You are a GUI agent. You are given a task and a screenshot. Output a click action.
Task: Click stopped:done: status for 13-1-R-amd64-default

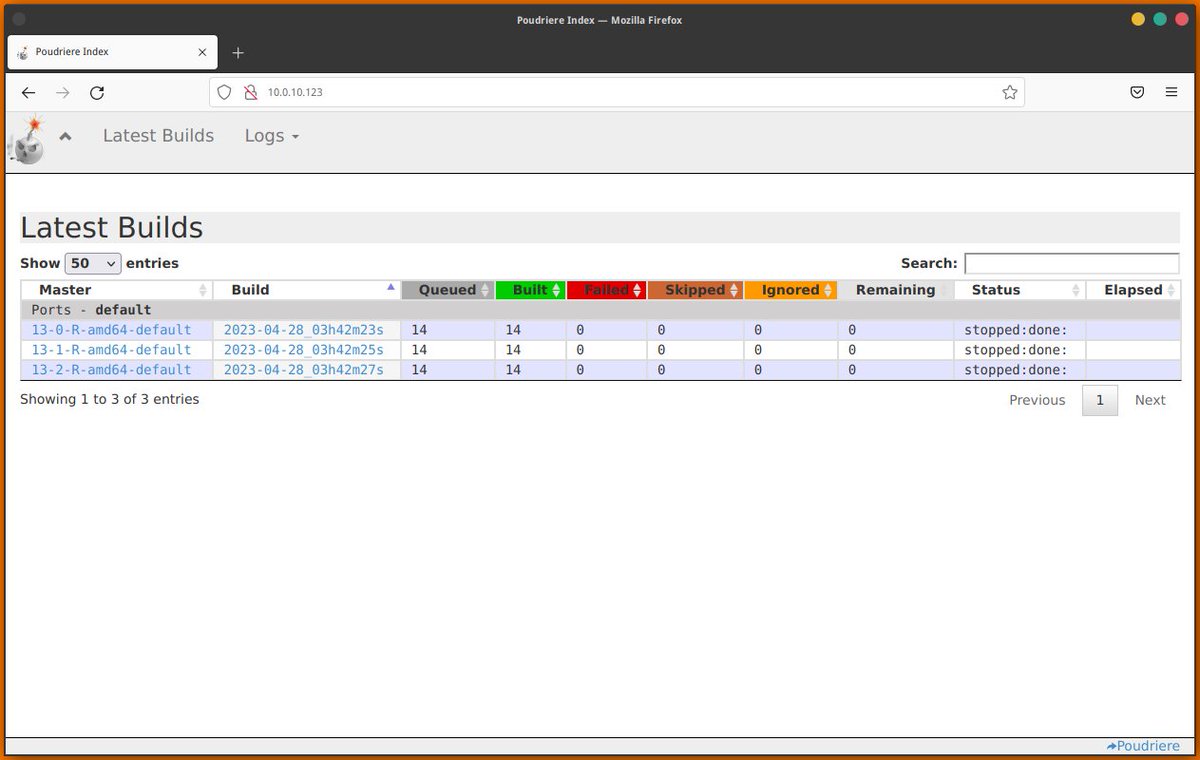pos(1016,350)
